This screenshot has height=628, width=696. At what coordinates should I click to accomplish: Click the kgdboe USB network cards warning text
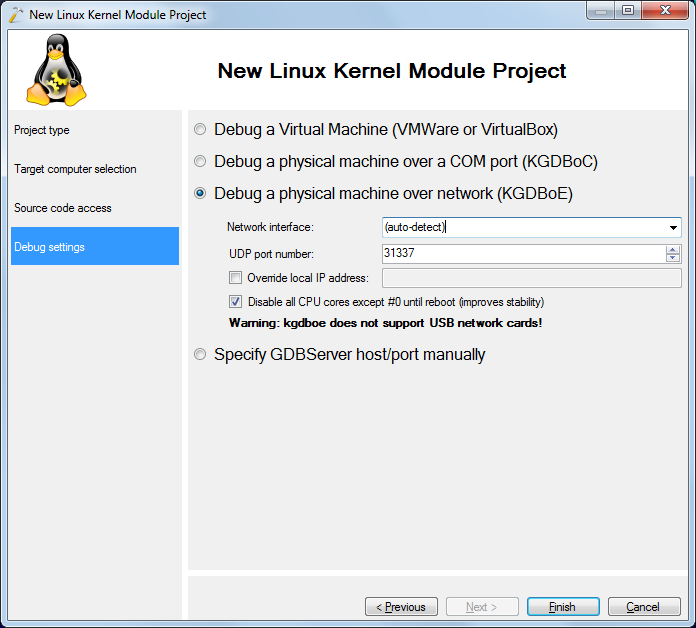pyautogui.click(x=385, y=323)
